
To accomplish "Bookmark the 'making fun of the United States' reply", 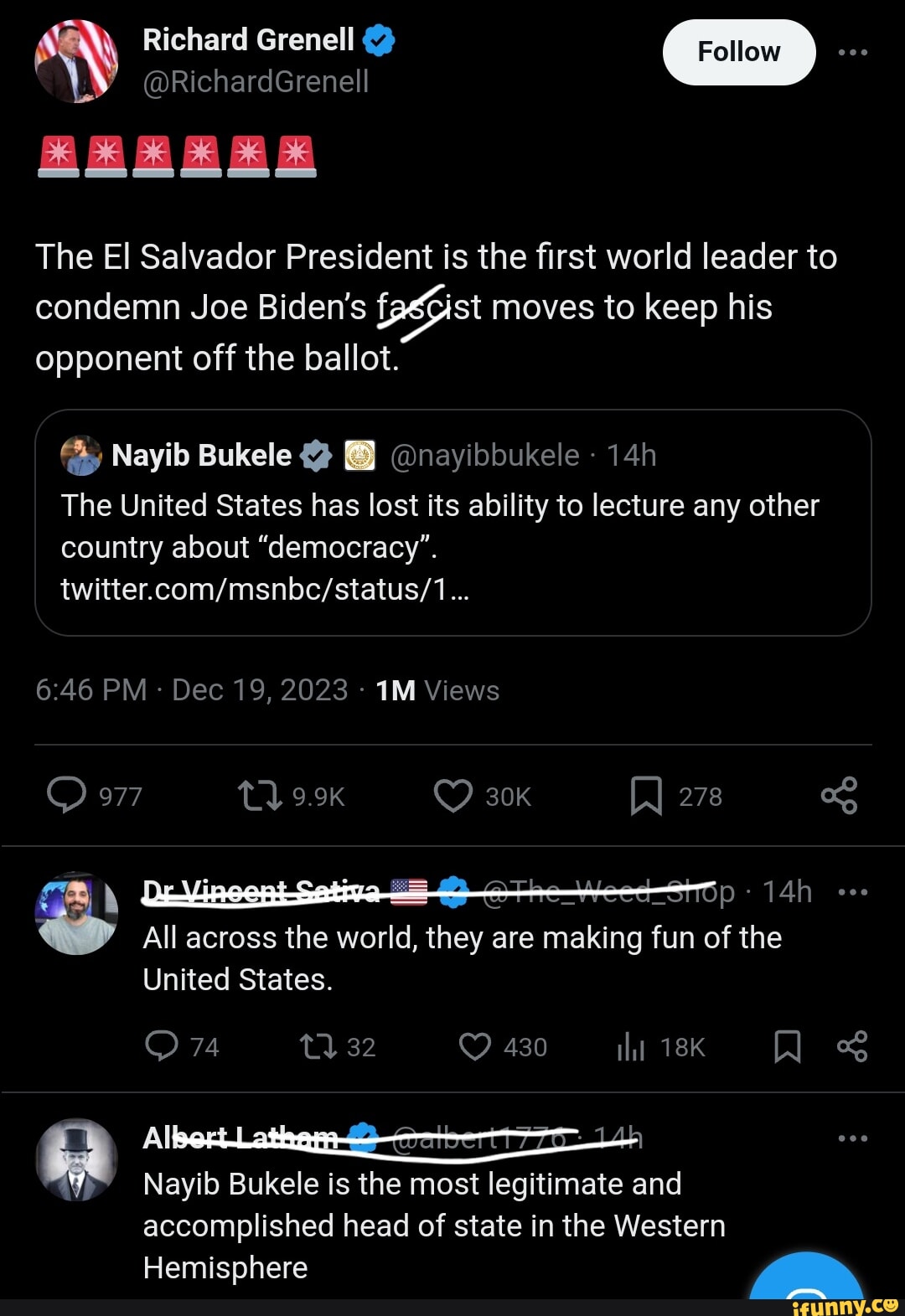I will pos(787,1046).
